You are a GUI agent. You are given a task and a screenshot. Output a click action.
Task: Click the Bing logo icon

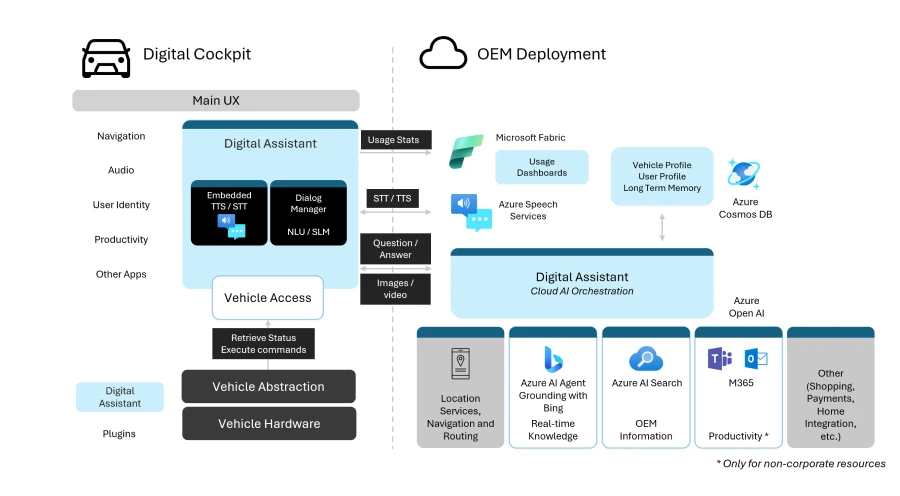point(553,358)
